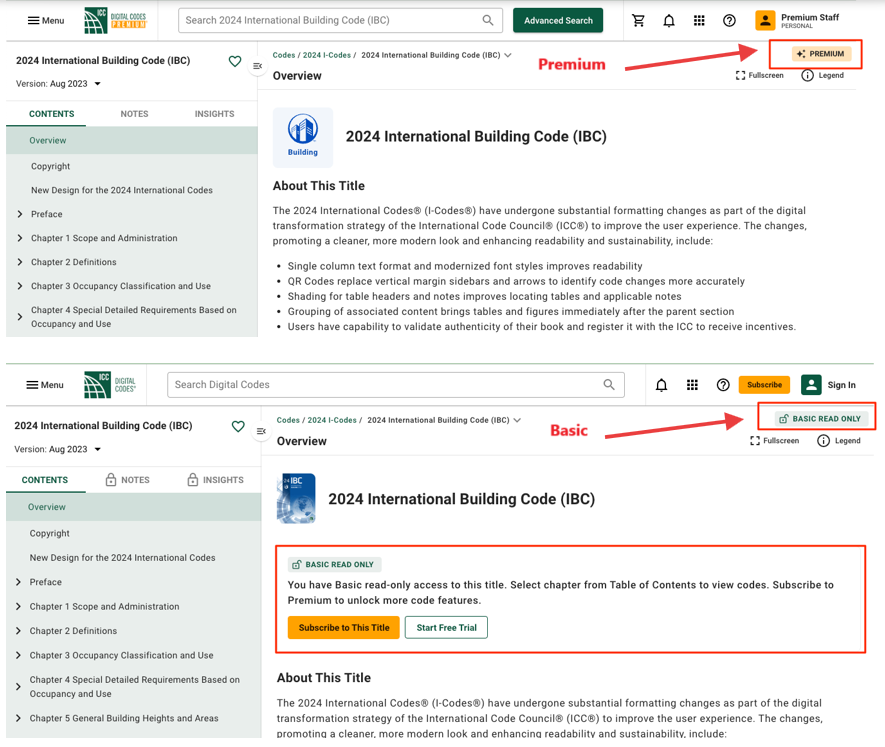Select CONTENTS tab in Basic view

[45, 480]
